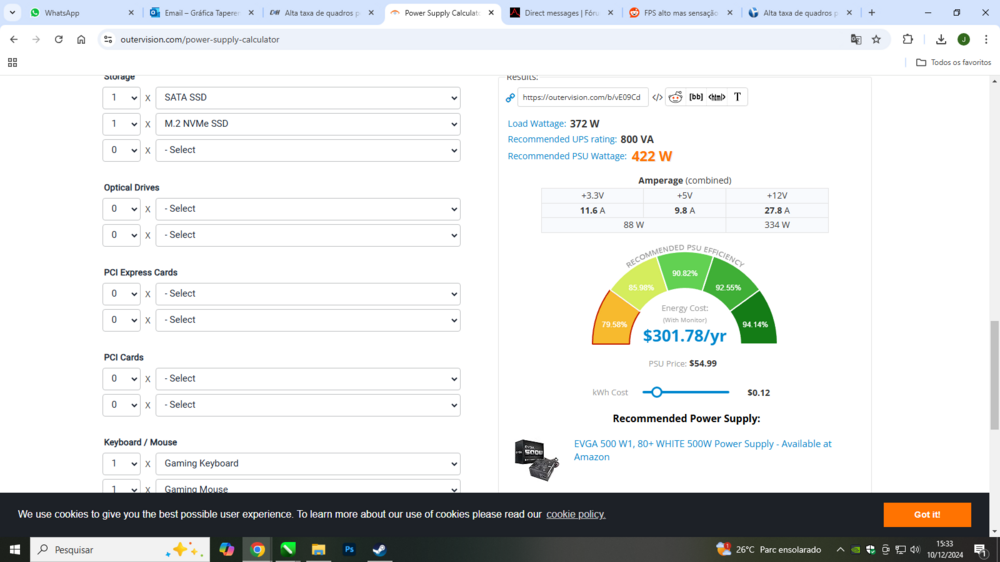Open quantity dropdown for first PCI Express card
Image resolution: width=1000 pixels, height=562 pixels.
pyautogui.click(x=121, y=294)
